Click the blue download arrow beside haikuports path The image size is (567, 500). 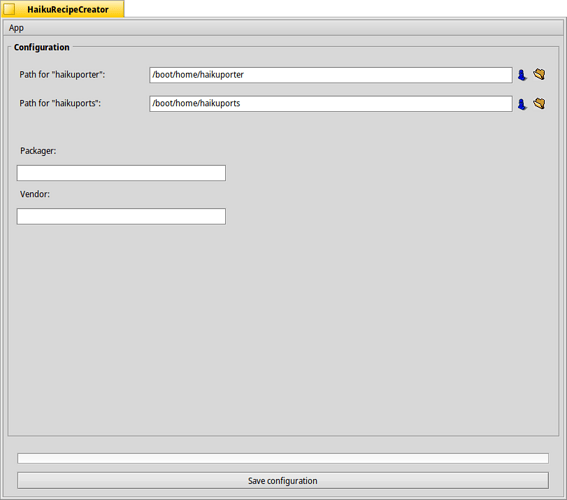(x=522, y=104)
